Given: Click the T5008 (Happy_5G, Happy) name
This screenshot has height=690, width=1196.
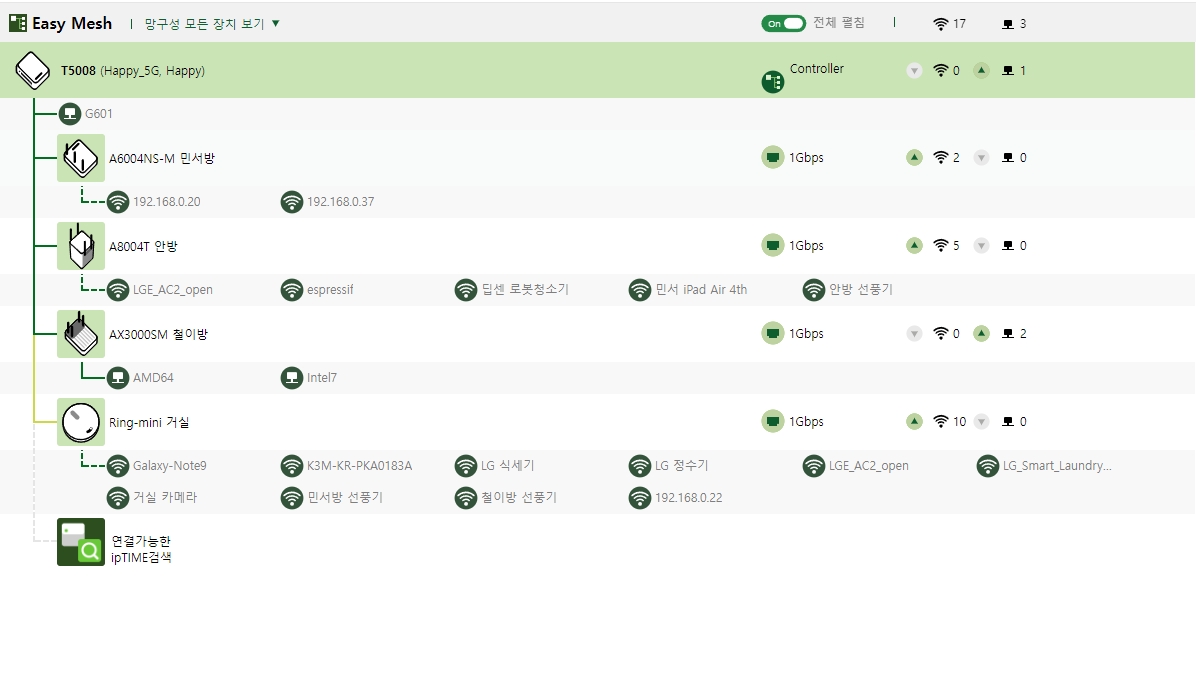Looking at the screenshot, I should pyautogui.click(x=133, y=71).
